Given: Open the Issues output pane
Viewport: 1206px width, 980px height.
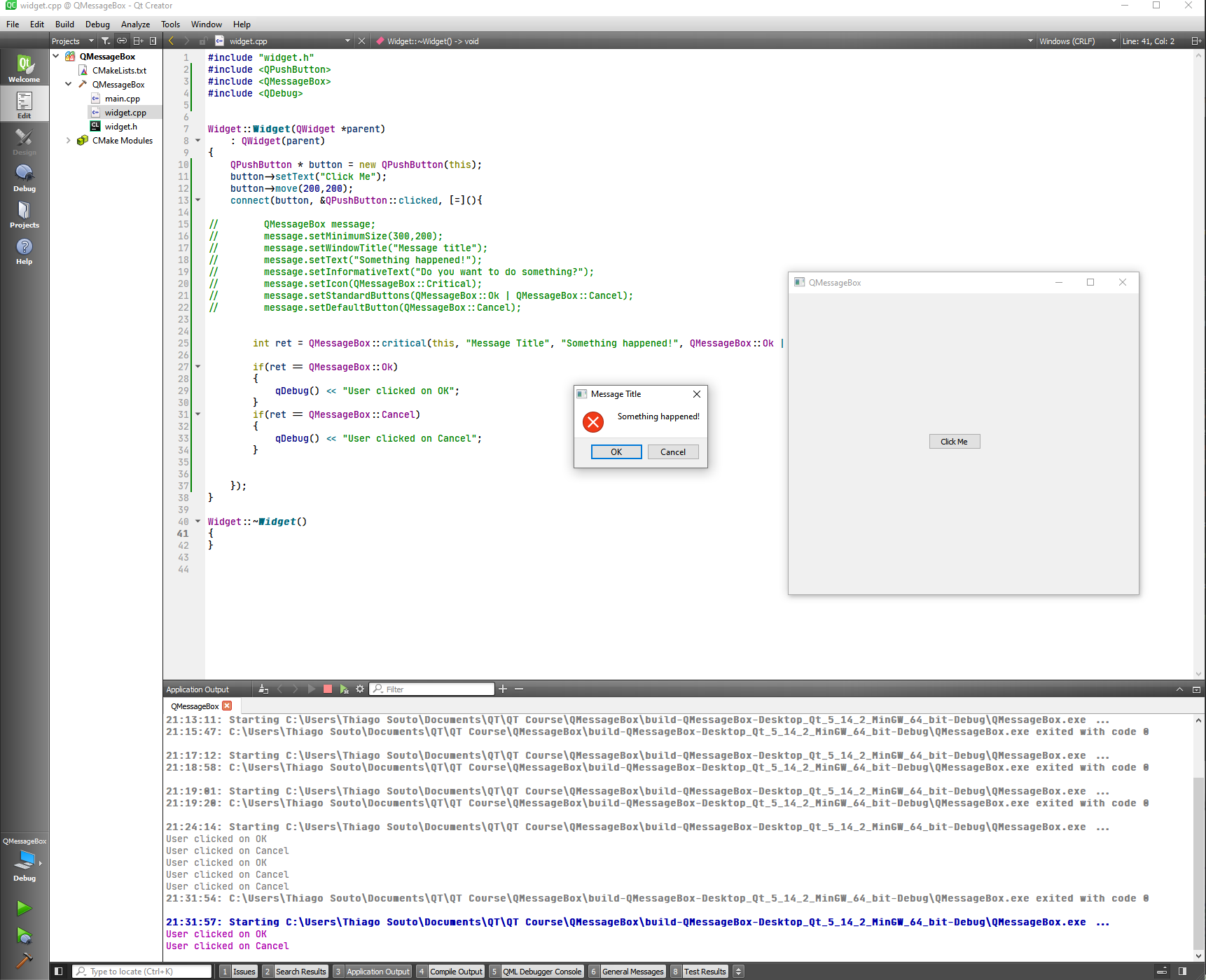Looking at the screenshot, I should click(239, 972).
